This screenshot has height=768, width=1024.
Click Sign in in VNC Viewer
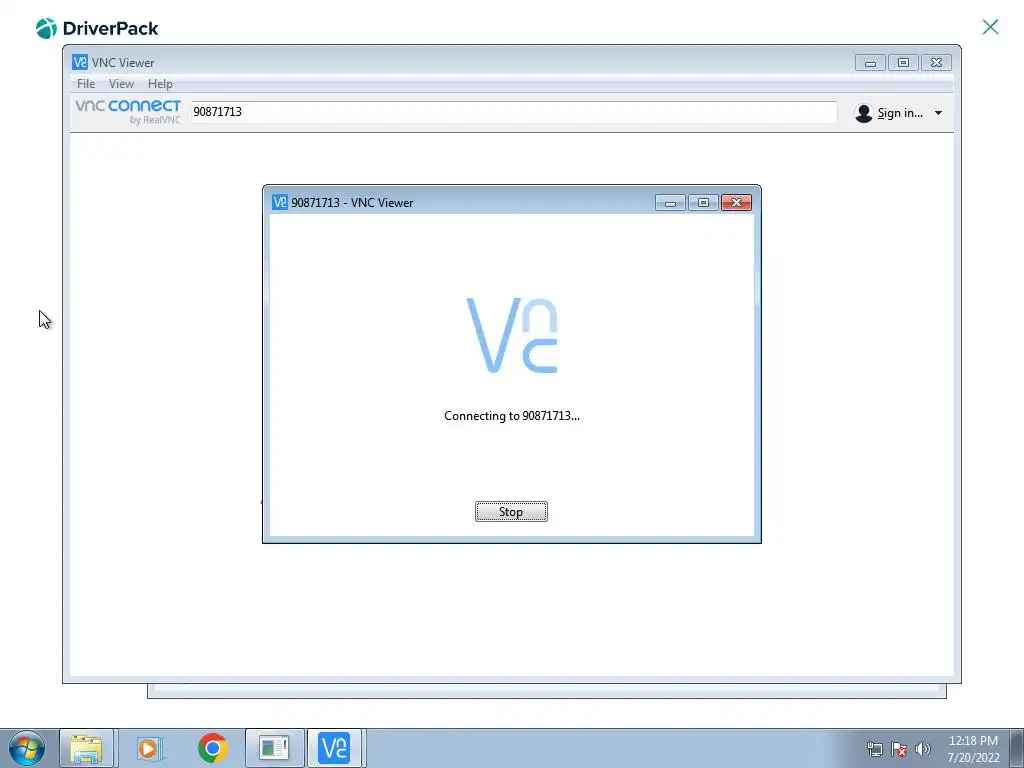pyautogui.click(x=900, y=113)
